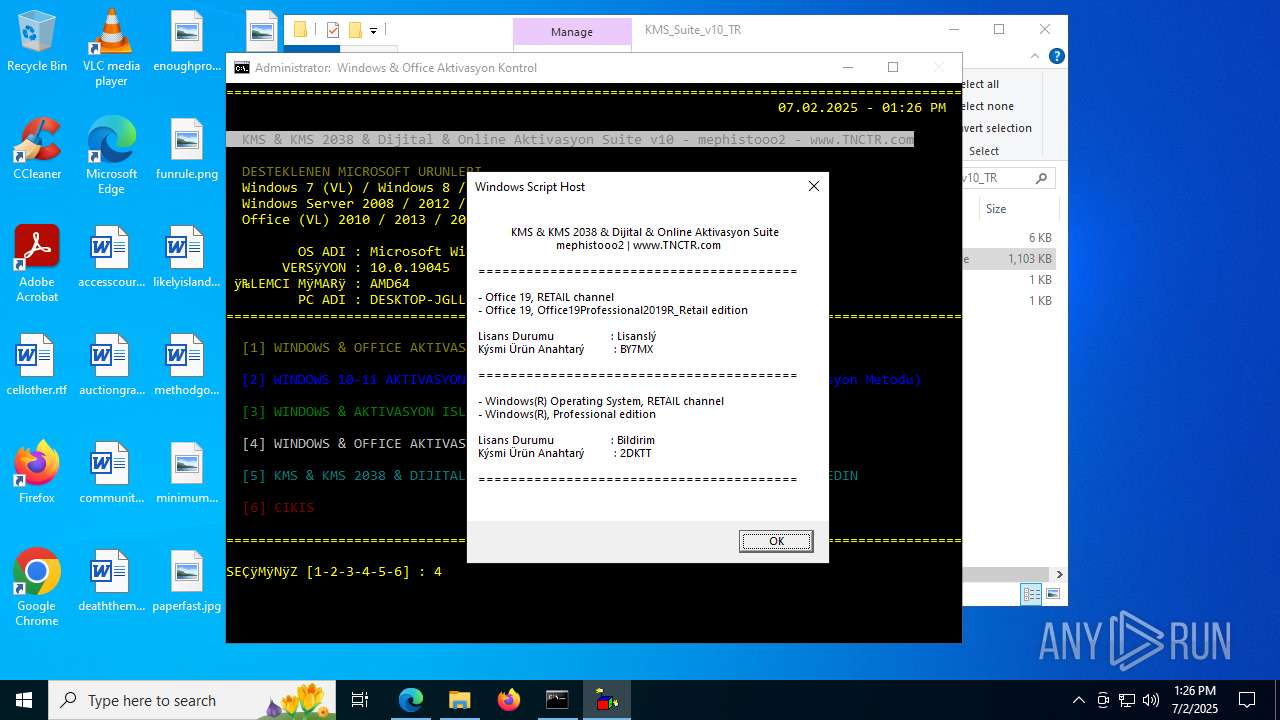The height and width of the screenshot is (720, 1280).
Task: Open Google Chrome desktop shortcut
Action: pyautogui.click(x=37, y=587)
